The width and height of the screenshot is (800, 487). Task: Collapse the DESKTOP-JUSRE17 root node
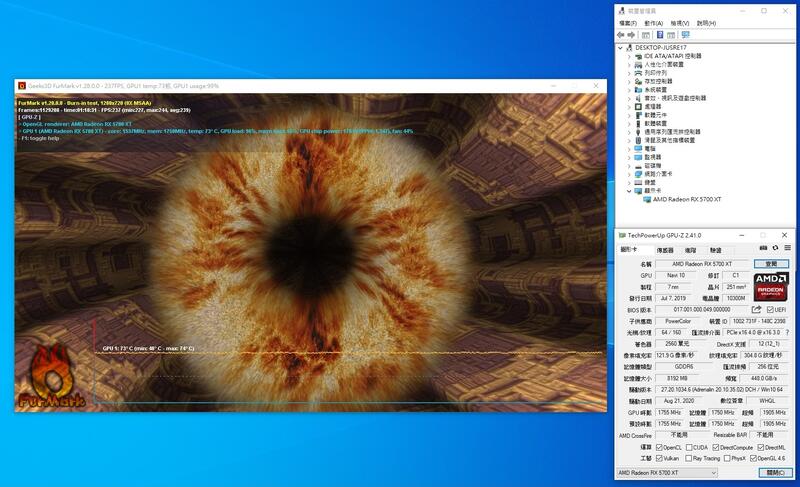click(620, 47)
